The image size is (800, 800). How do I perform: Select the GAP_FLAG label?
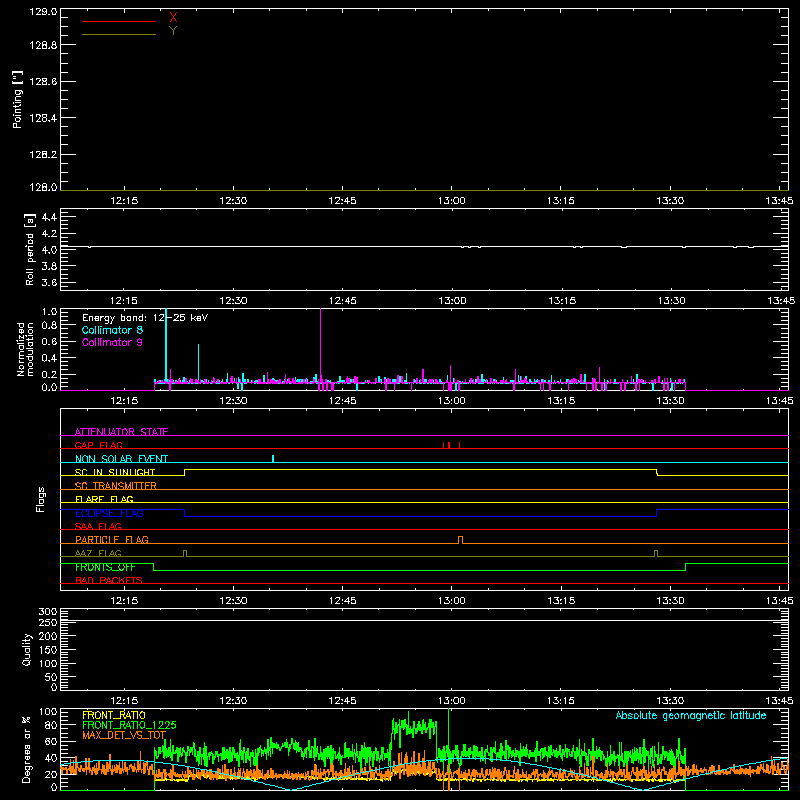pyautogui.click(x=98, y=445)
